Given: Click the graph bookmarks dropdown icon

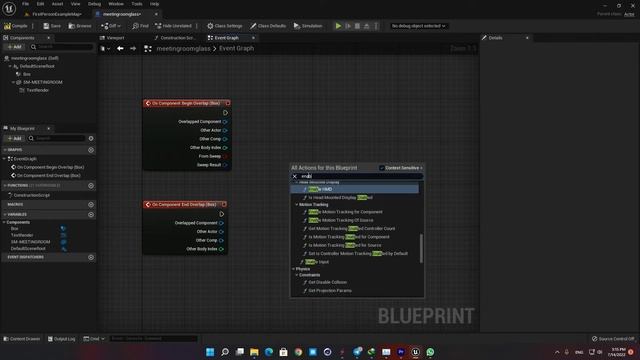Looking at the screenshot, I should click(x=104, y=49).
